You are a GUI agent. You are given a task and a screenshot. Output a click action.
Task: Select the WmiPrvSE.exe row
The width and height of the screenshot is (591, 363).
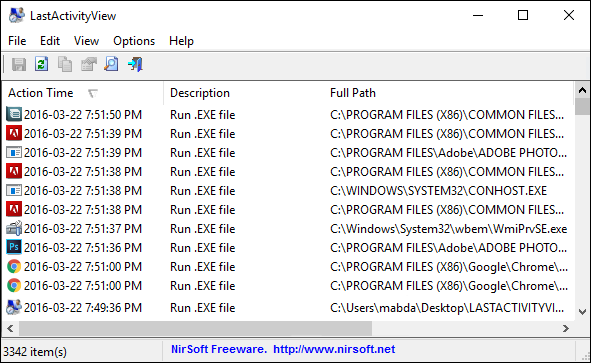pos(288,229)
